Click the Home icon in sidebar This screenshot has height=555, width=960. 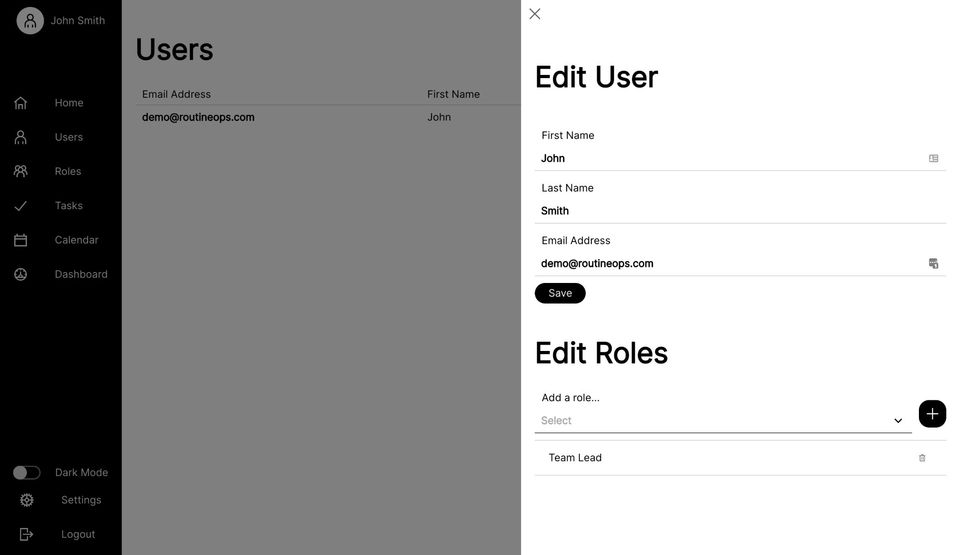[20, 103]
